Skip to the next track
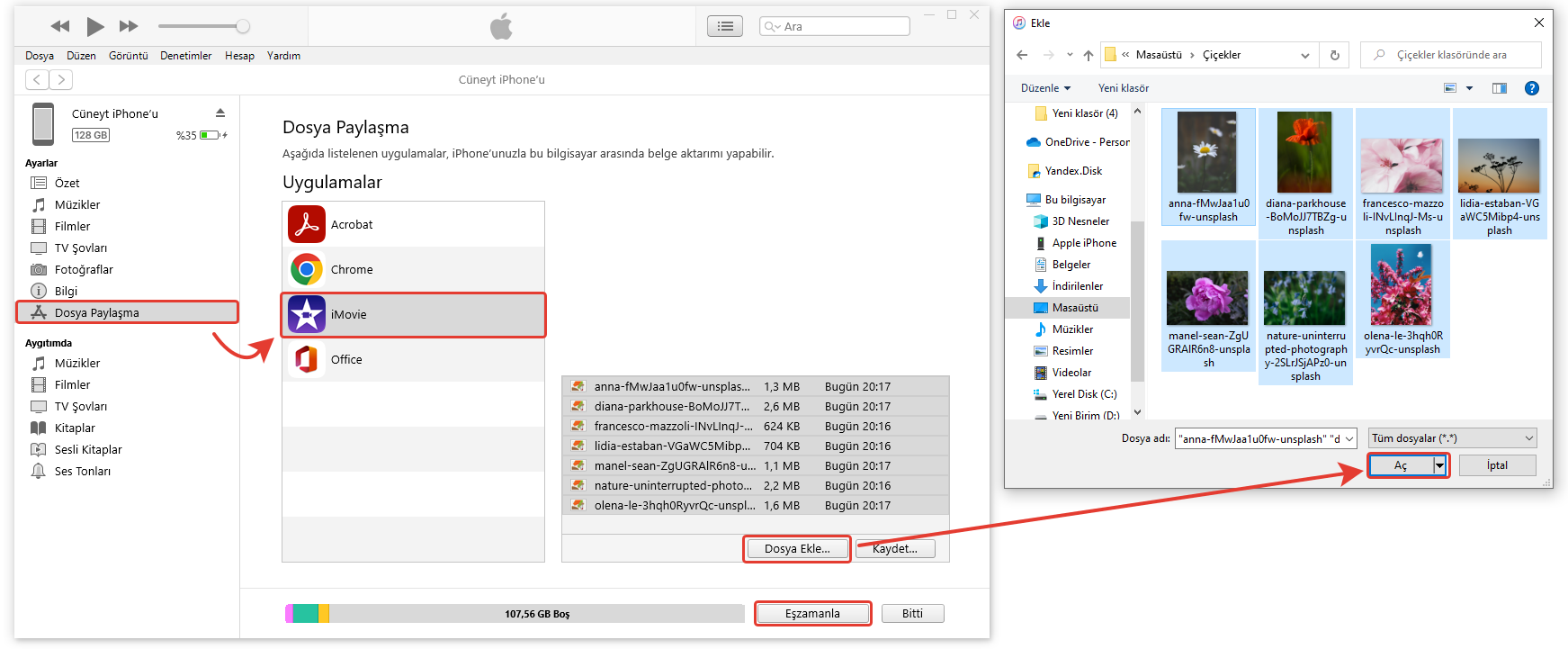This screenshot has width=1568, height=649. 129,26
